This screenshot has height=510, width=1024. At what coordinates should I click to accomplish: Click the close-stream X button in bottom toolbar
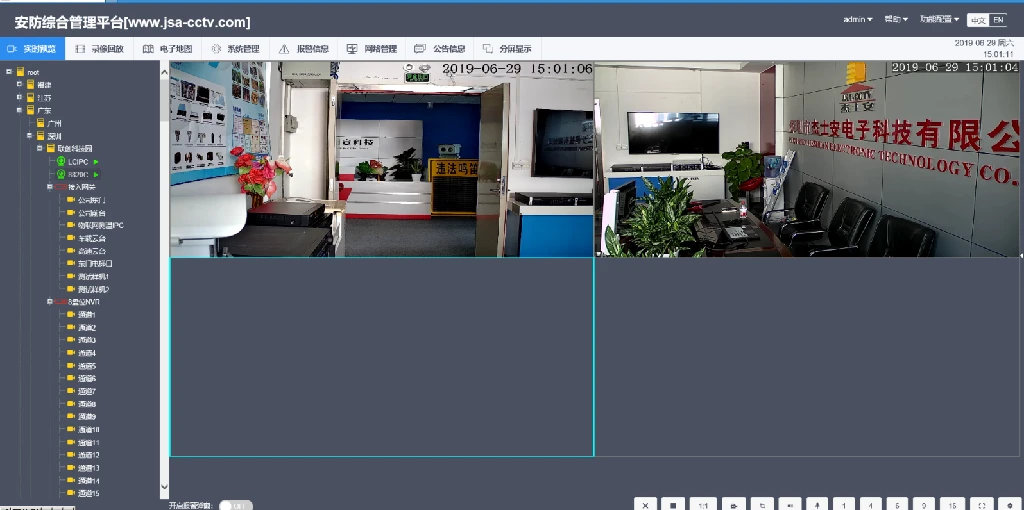(x=646, y=505)
